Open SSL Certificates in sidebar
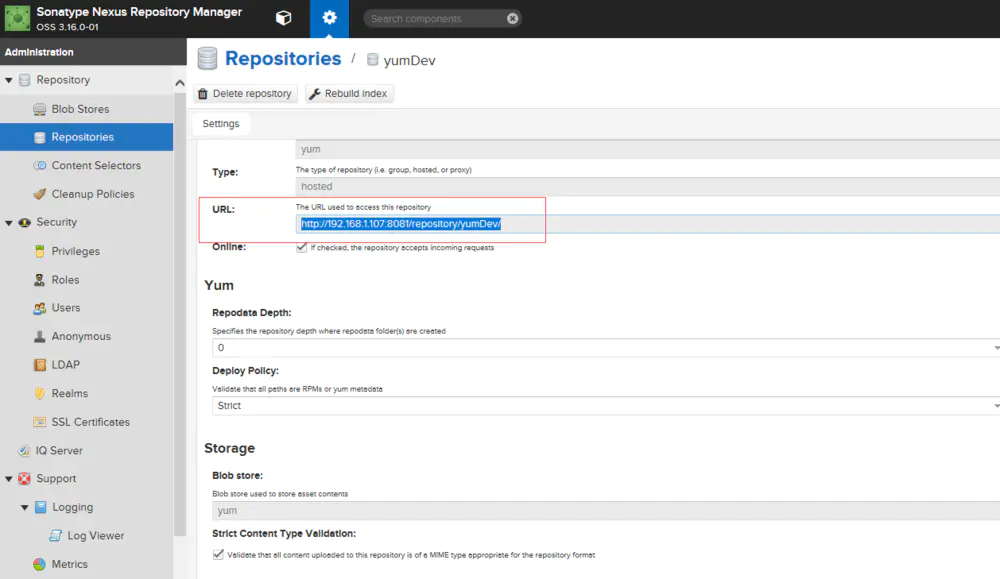 pyautogui.click(x=91, y=422)
